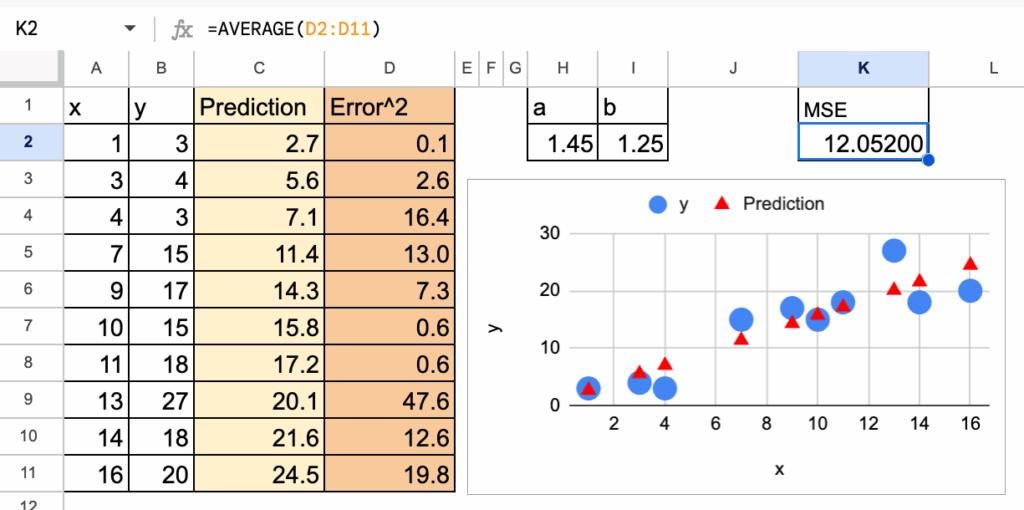Select row 2 header

tap(30, 142)
